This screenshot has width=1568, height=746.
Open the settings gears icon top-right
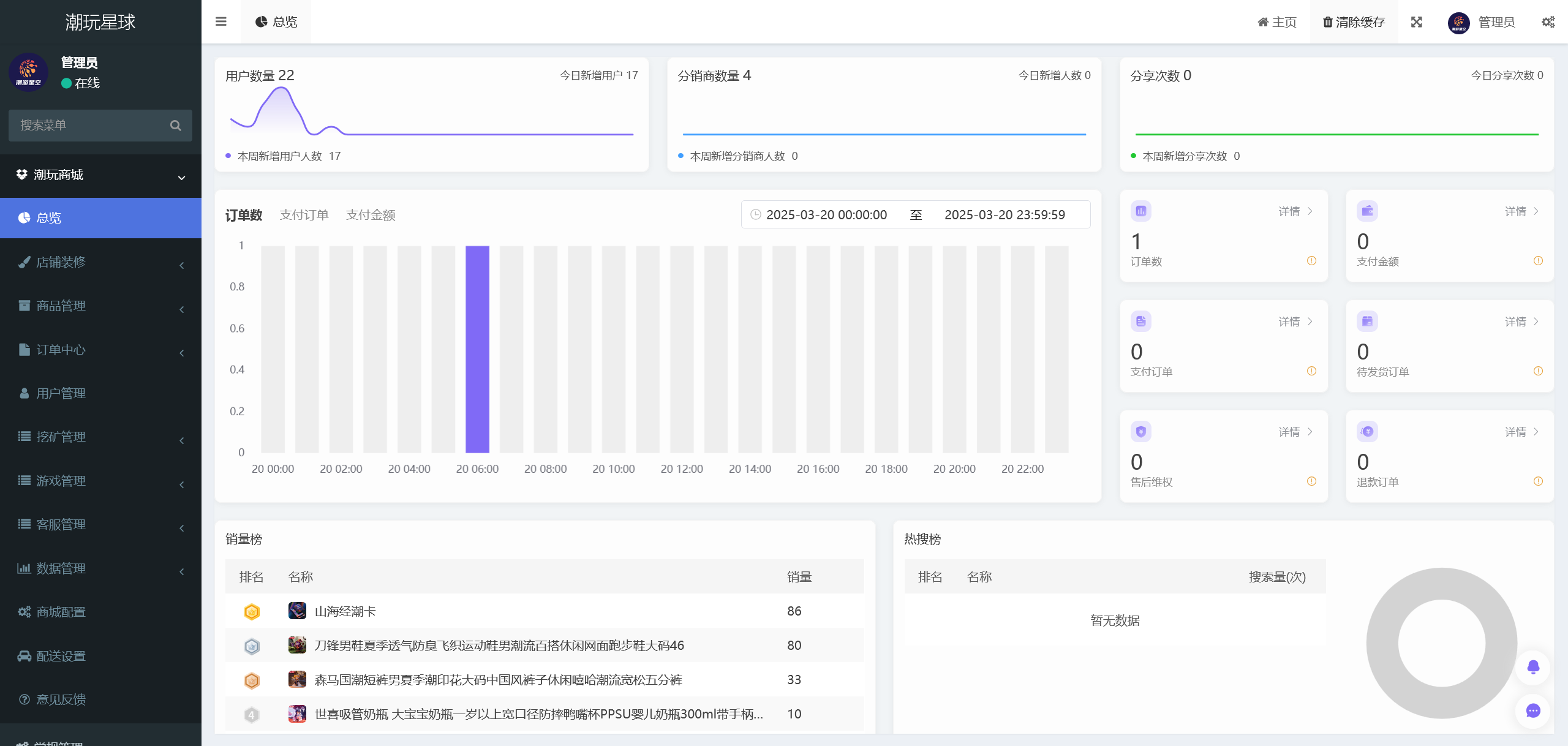tap(1548, 22)
